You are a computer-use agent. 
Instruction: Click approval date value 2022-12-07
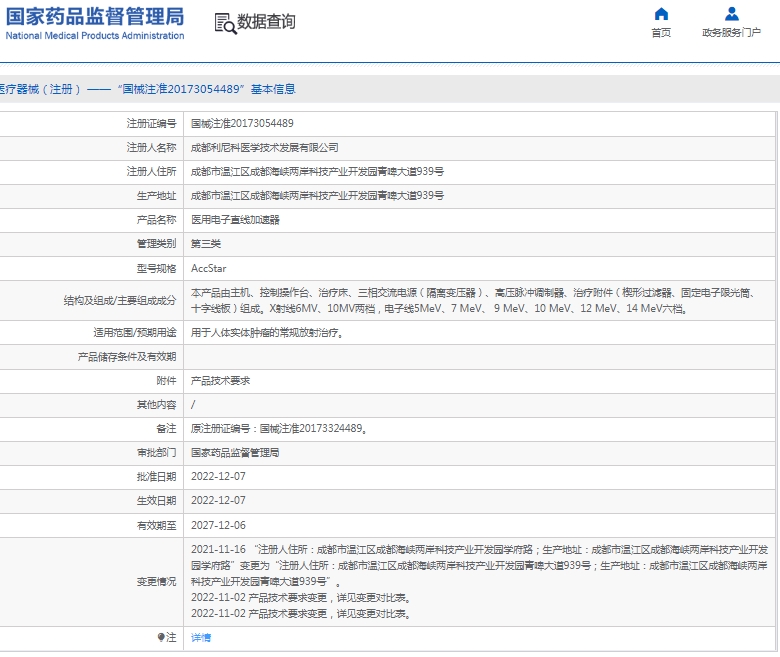coord(218,476)
